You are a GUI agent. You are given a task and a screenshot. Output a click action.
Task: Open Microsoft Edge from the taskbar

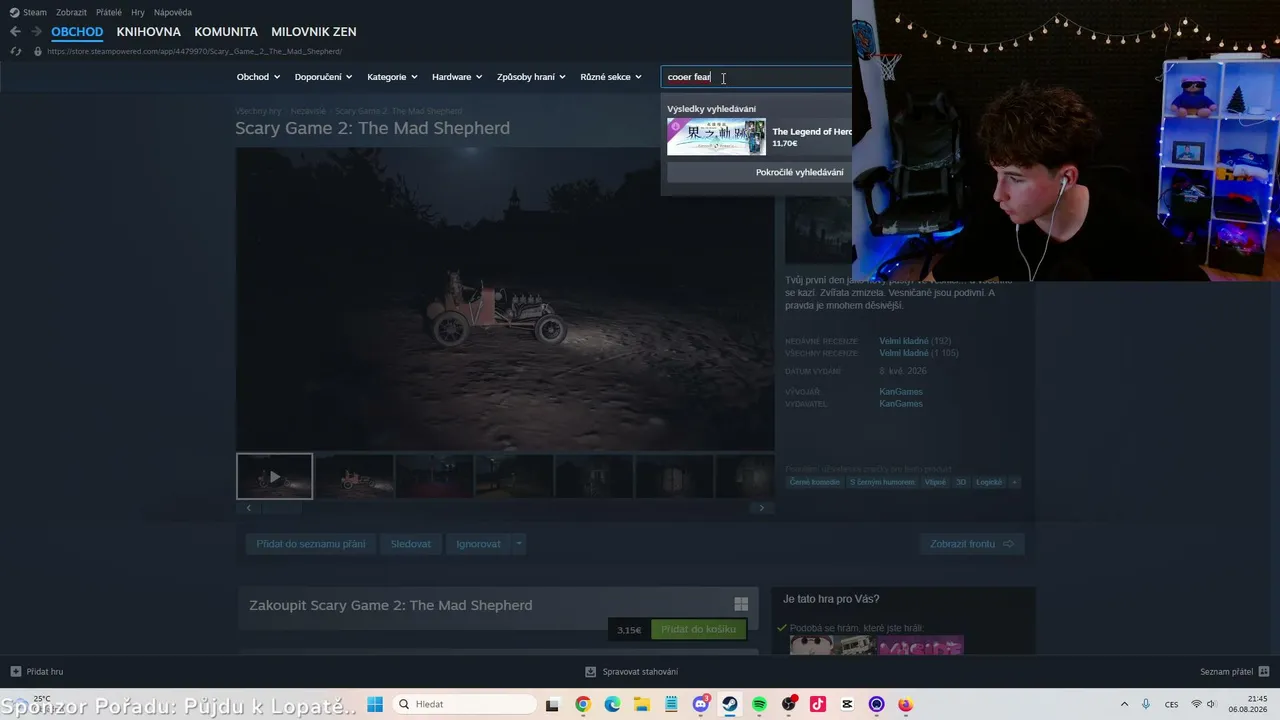(x=612, y=704)
